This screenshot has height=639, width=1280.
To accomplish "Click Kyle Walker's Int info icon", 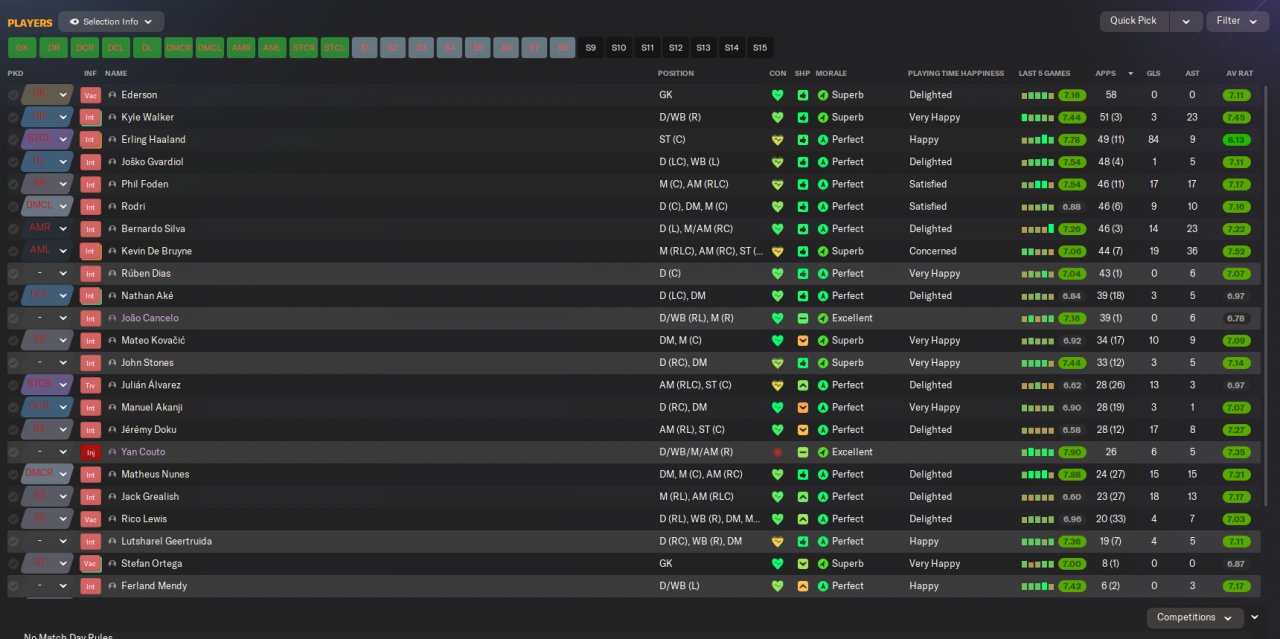I will pyautogui.click(x=91, y=117).
